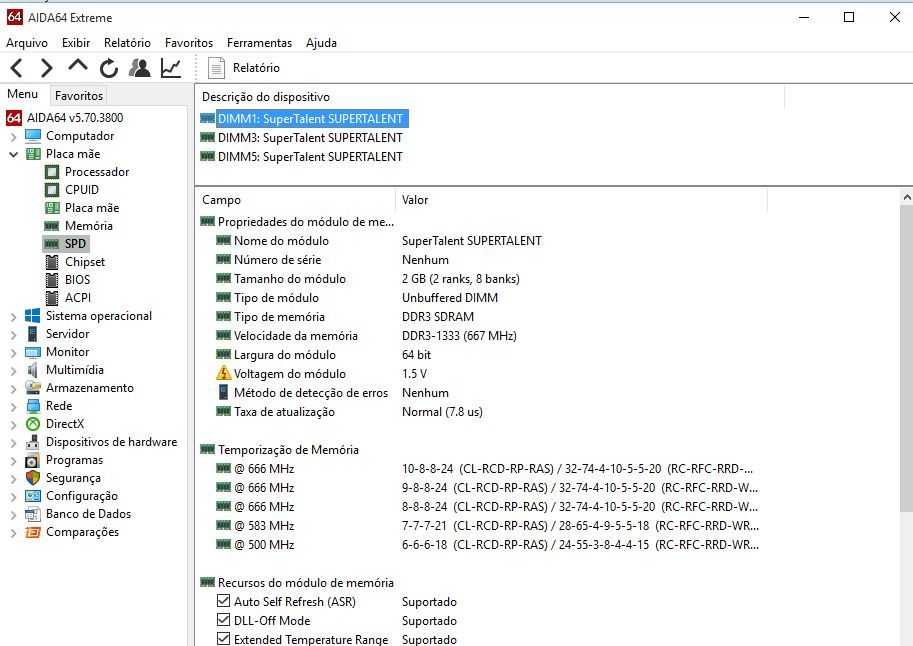Select the DIMM5: SuperTalent SUPERTALENT device
913x646 pixels.
pos(310,157)
